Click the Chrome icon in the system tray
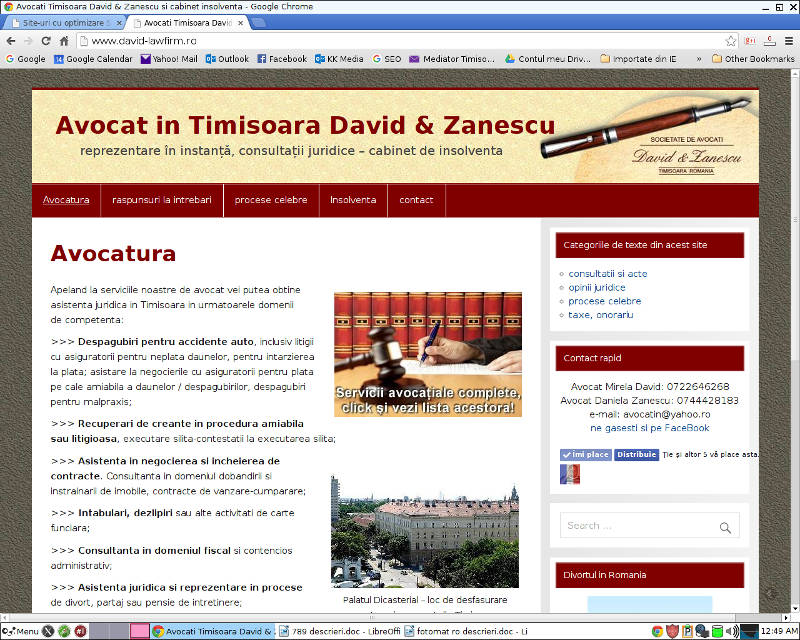The image size is (800, 640). [657, 631]
